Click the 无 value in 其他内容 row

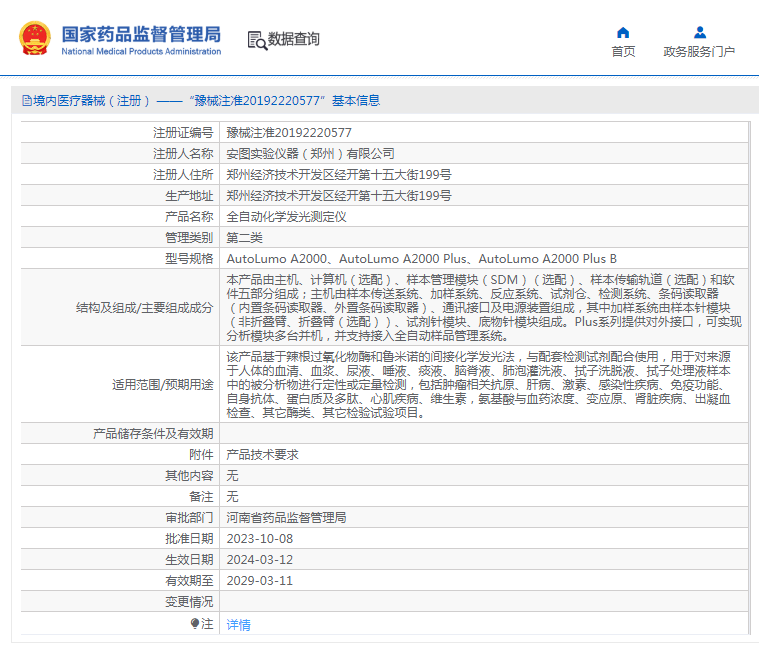pyautogui.click(x=232, y=476)
